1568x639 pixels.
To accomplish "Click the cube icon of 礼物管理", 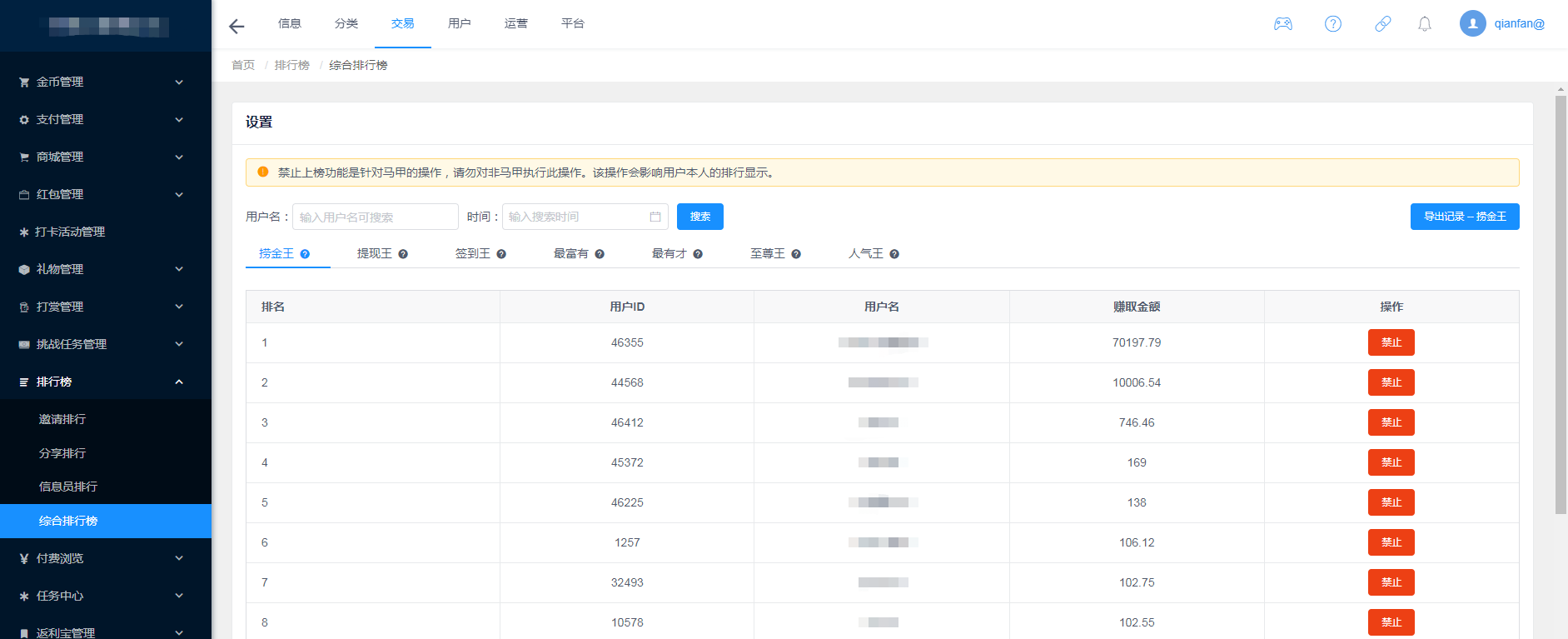I will 24,270.
